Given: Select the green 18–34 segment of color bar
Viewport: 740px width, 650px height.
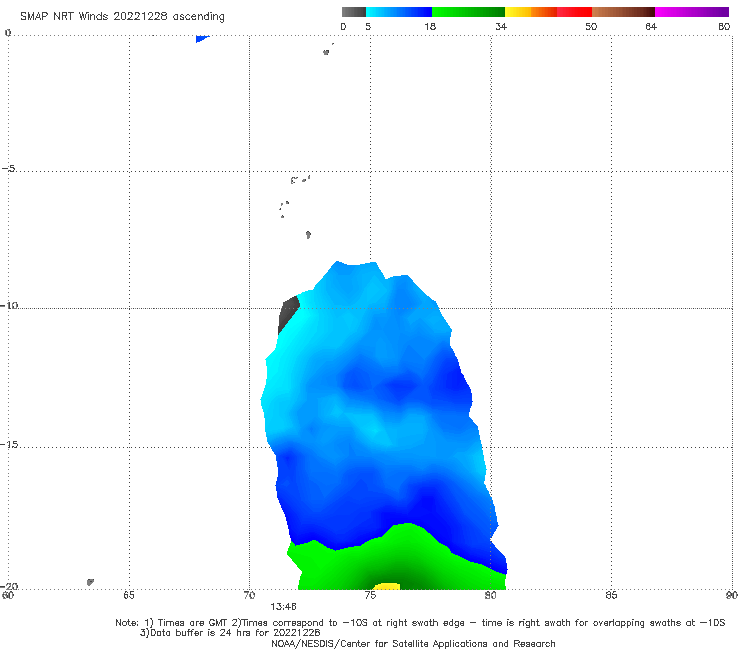Looking at the screenshot, I should point(468,12).
